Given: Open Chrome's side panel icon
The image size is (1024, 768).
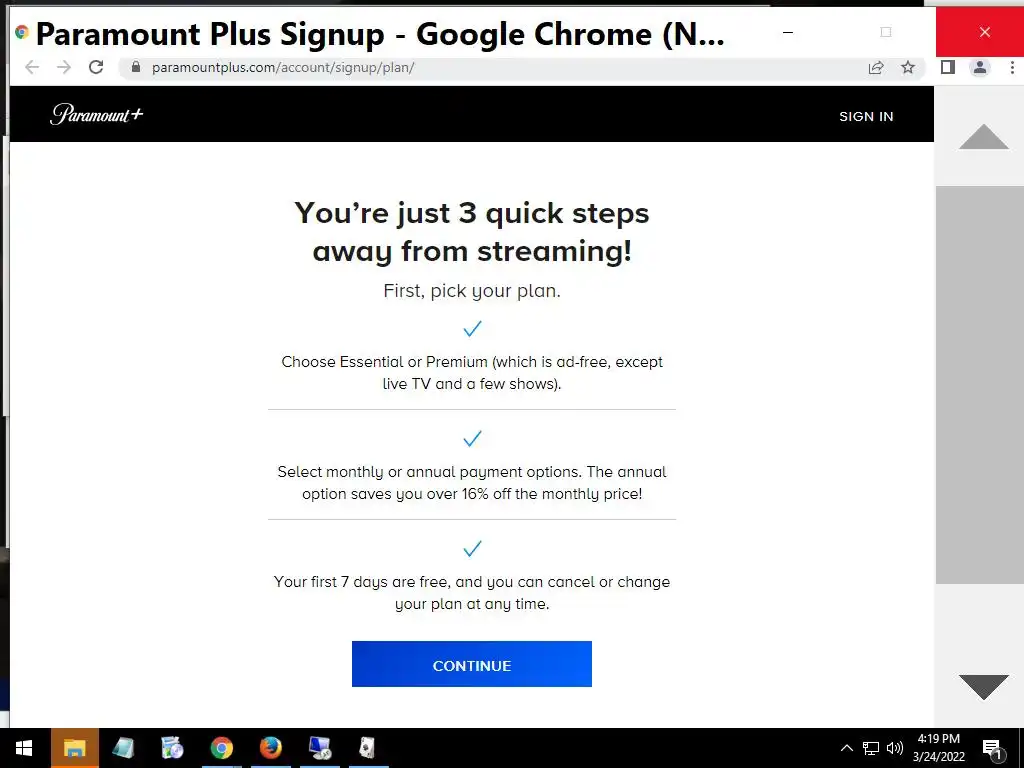Looking at the screenshot, I should click(948, 67).
